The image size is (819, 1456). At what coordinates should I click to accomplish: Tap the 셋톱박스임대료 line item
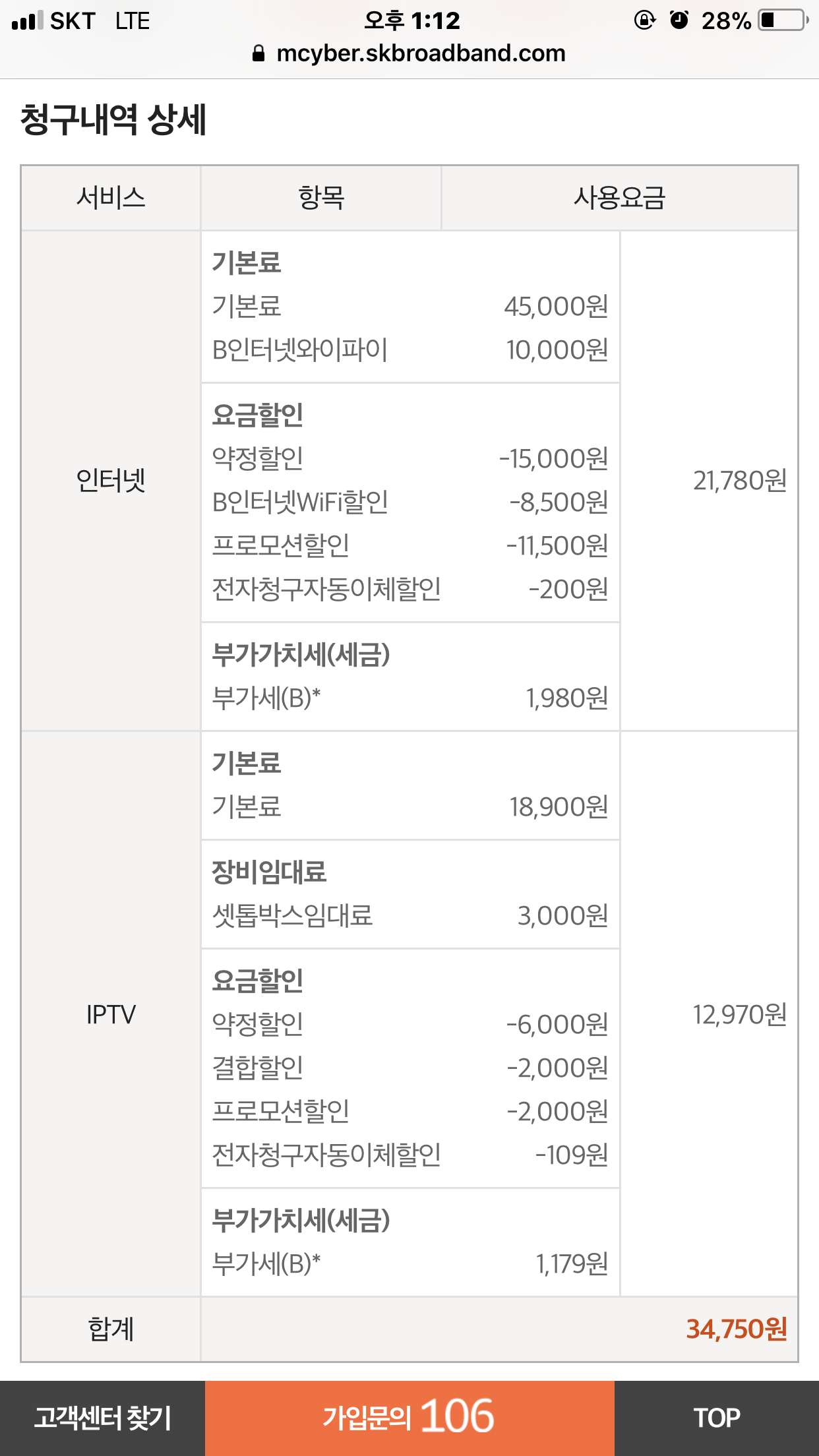(293, 915)
